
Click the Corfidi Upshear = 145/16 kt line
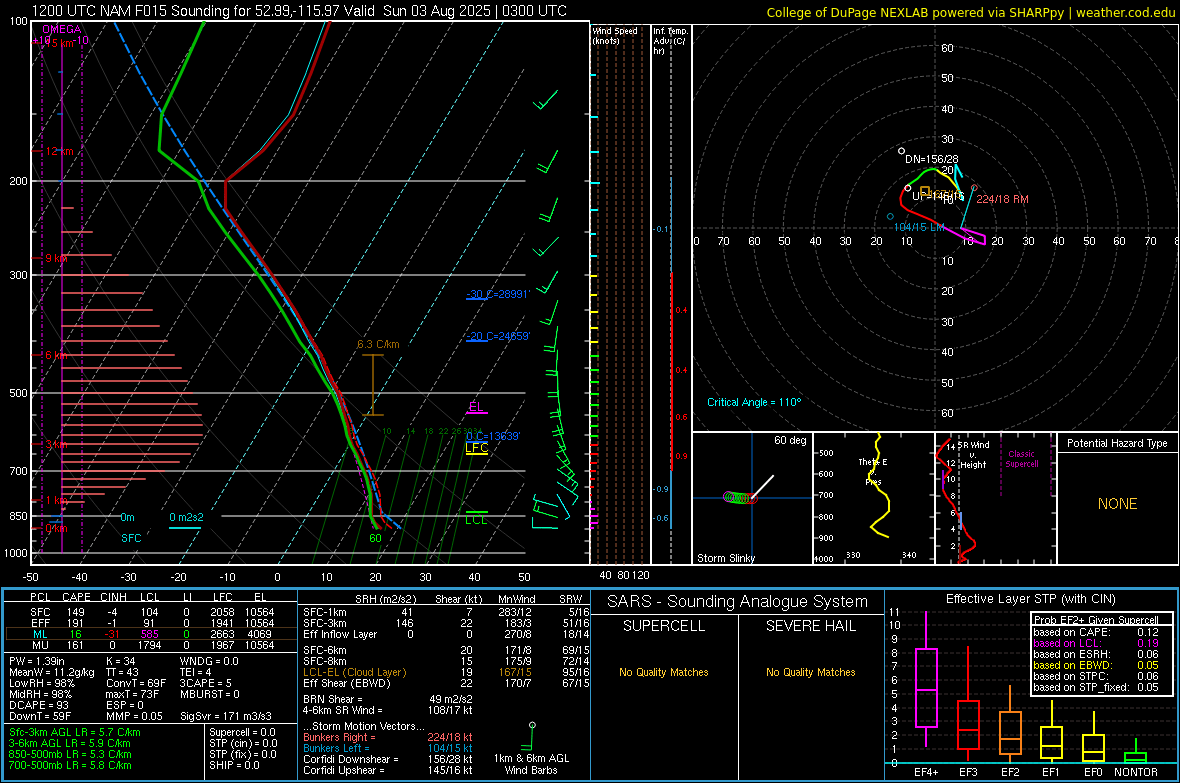[x=388, y=770]
